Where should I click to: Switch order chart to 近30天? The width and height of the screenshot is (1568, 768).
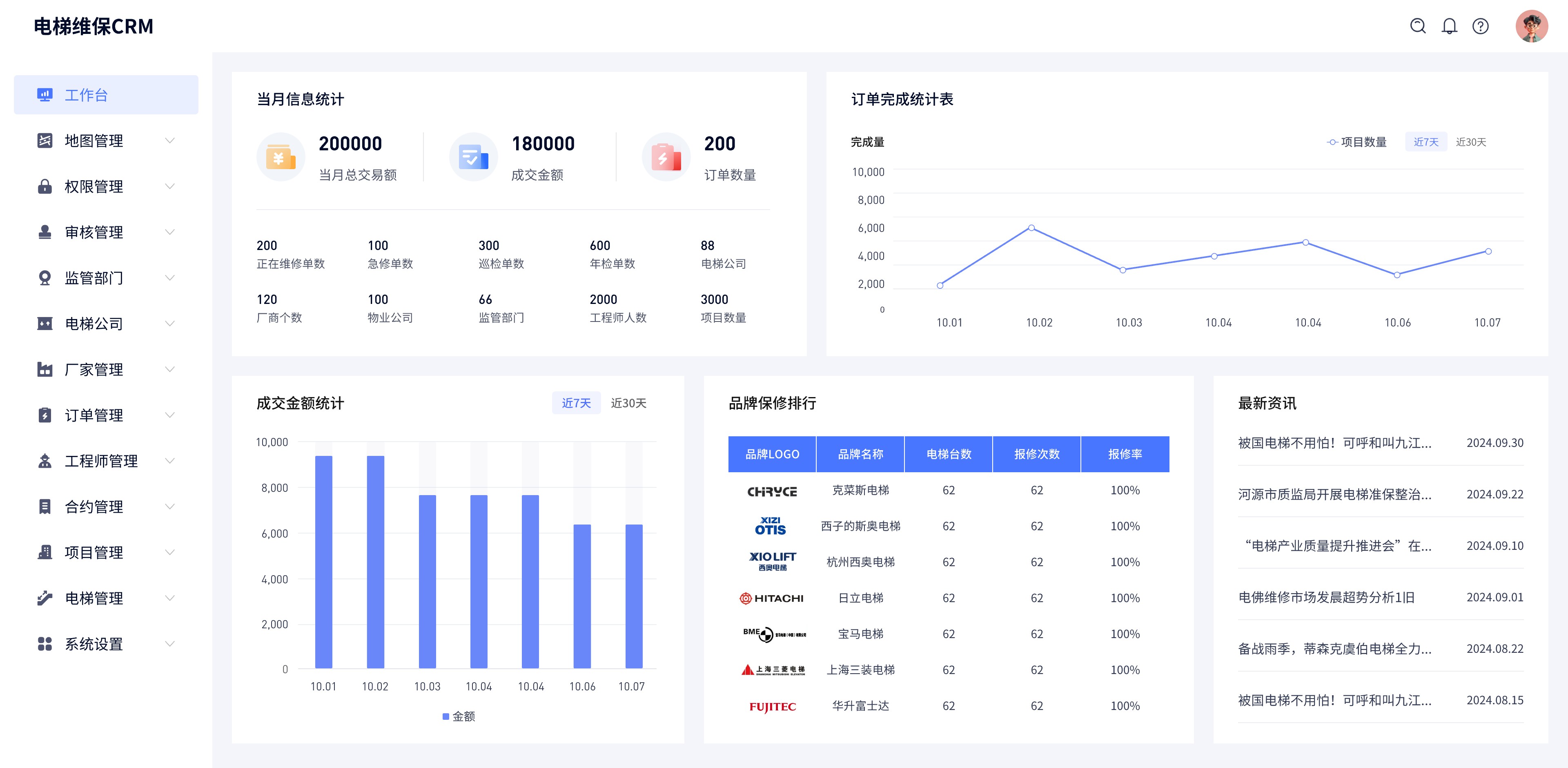pyautogui.click(x=1470, y=142)
